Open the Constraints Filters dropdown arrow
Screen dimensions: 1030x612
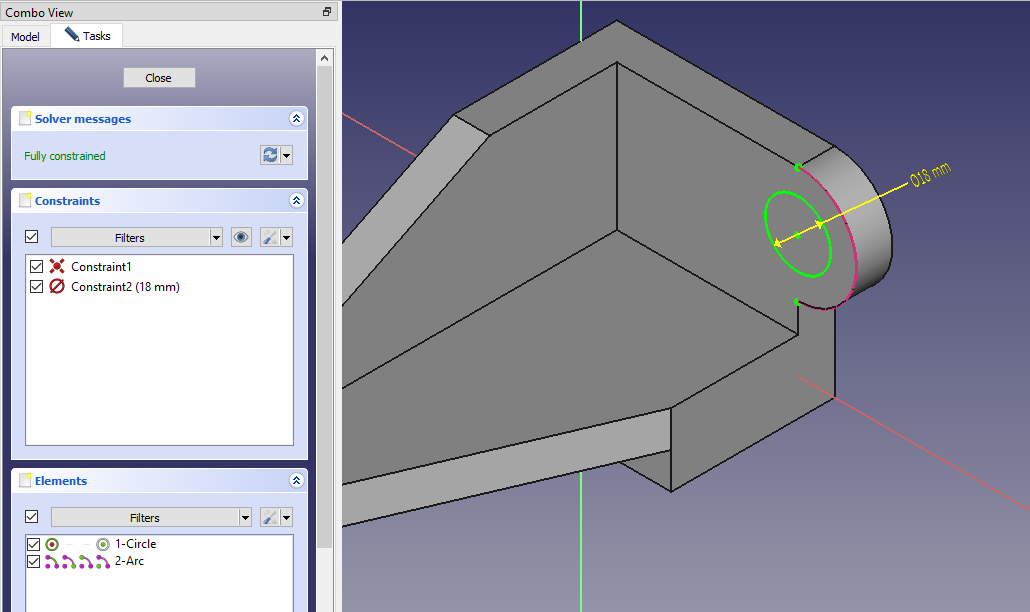(216, 238)
